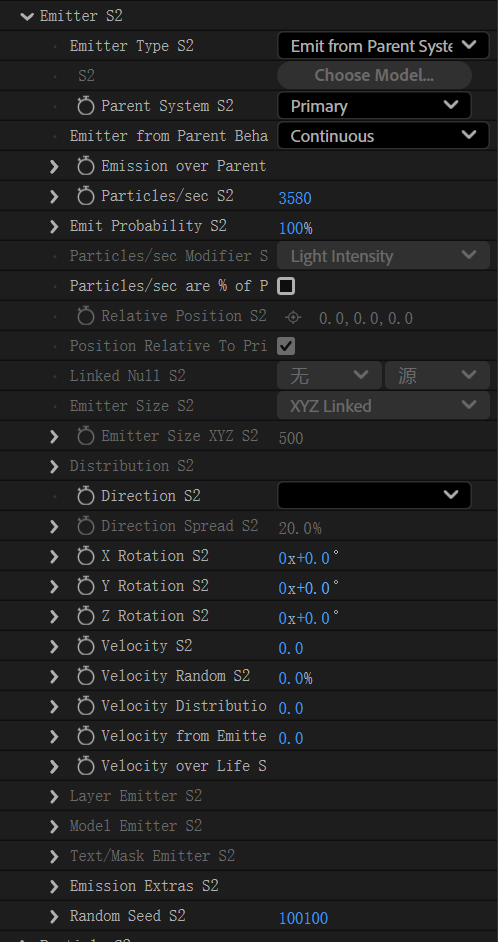Collapse the Emitter S2 group
This screenshot has width=498, height=942.
(x=27, y=16)
